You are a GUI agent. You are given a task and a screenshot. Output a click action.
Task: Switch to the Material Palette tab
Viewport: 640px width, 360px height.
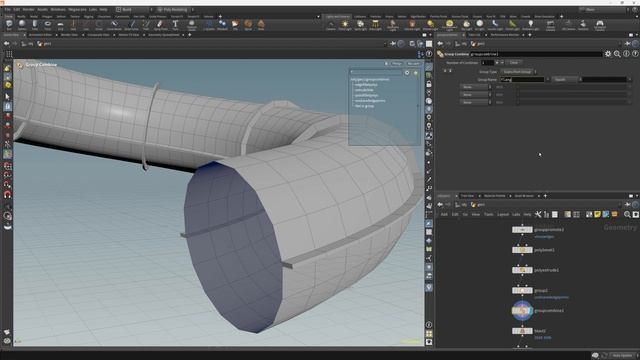495,196
